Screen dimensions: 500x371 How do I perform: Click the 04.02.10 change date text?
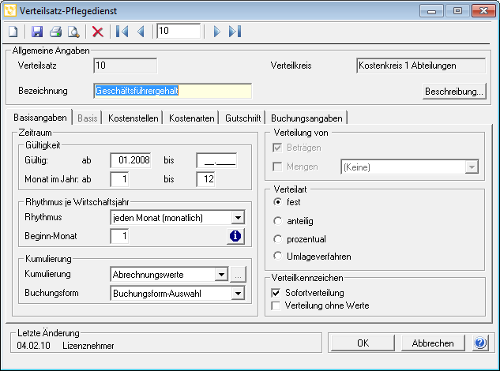click(x=33, y=346)
